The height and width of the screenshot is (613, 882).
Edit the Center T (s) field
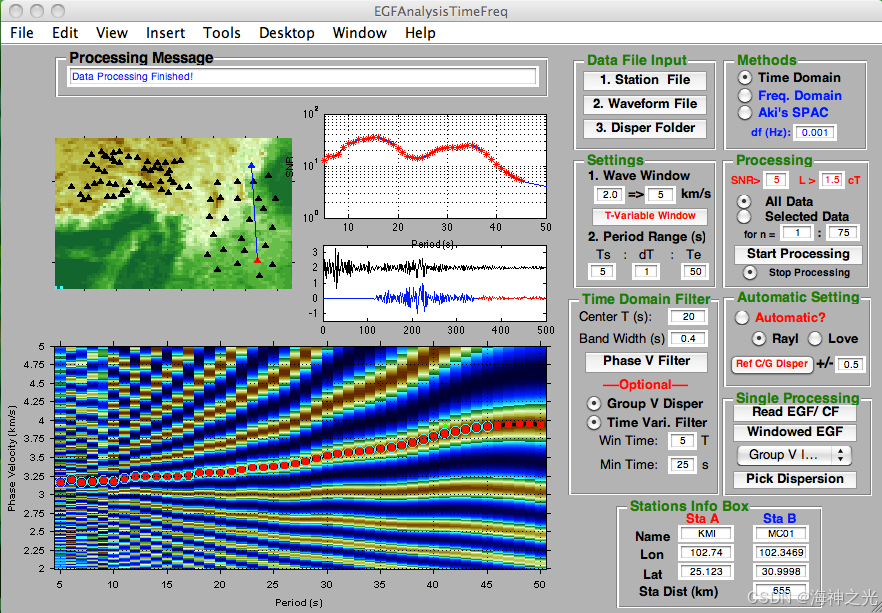click(x=687, y=317)
